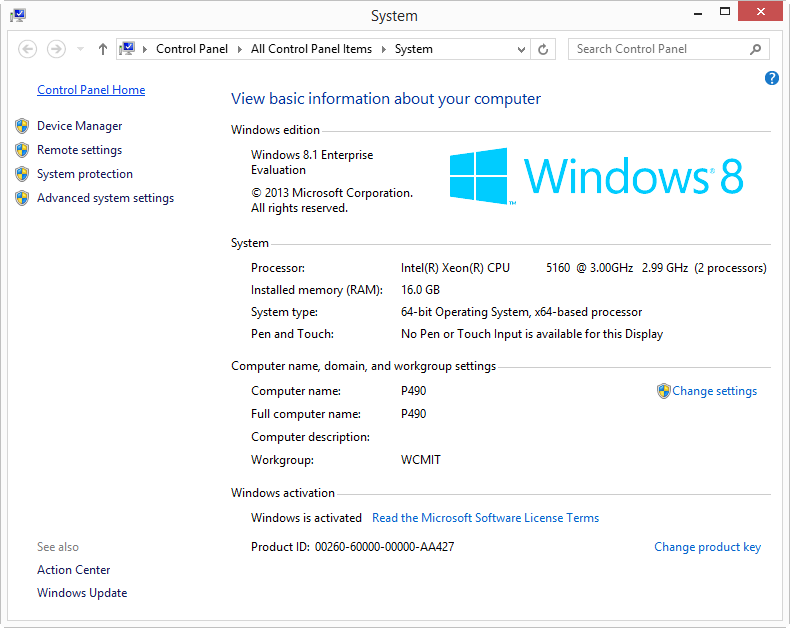
Task: Click the search magnifier icon
Action: click(755, 49)
